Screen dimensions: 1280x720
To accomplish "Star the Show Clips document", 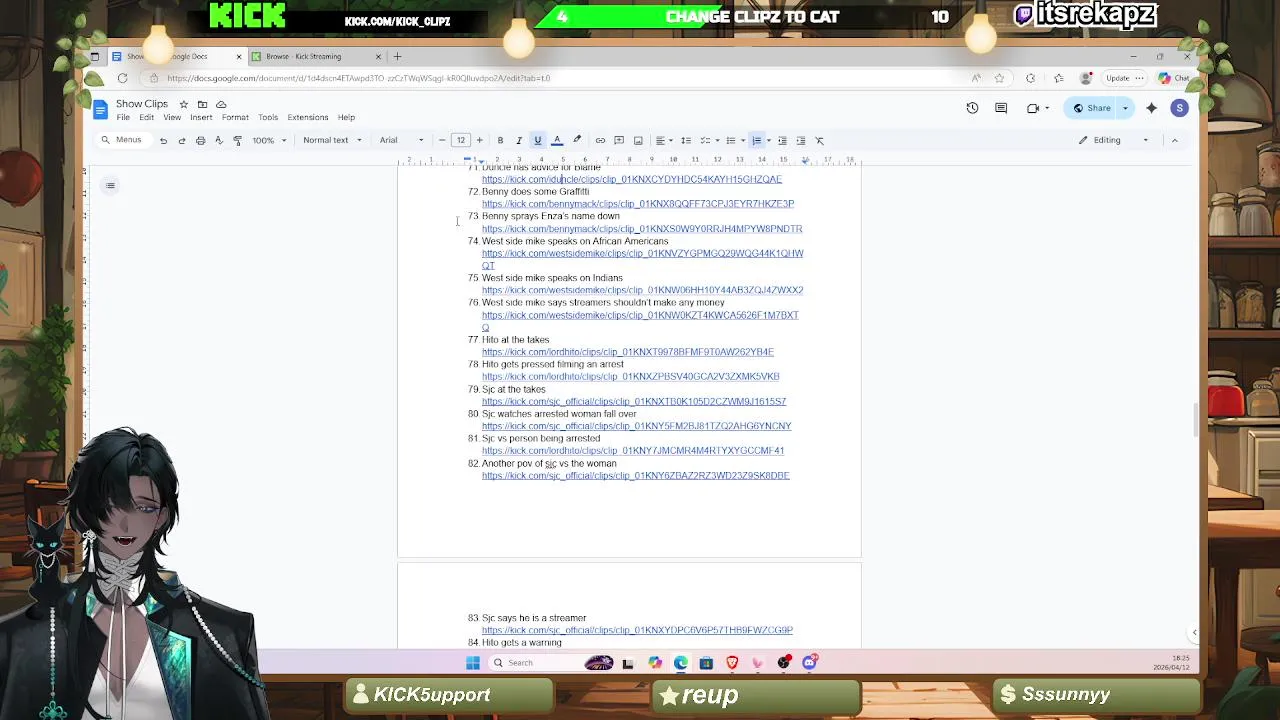I will pyautogui.click(x=183, y=104).
